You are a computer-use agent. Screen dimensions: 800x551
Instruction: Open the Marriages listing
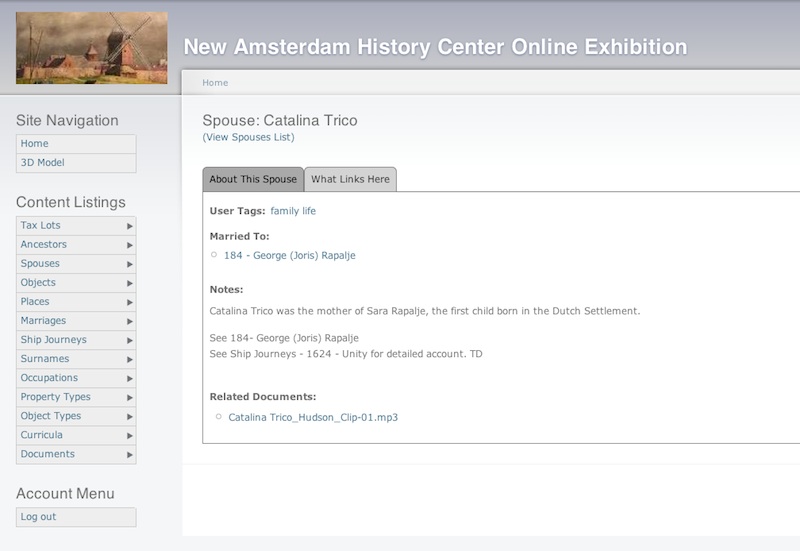click(x=43, y=321)
